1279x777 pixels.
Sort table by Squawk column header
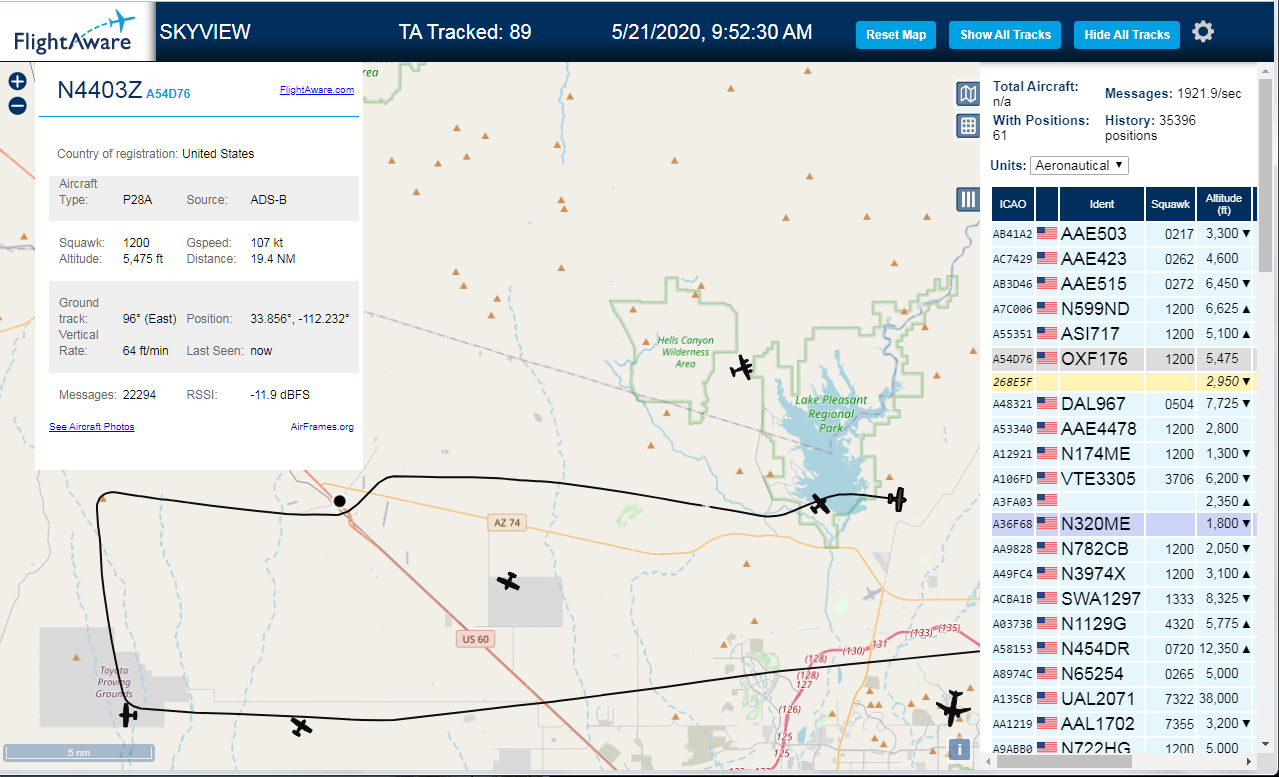pyautogui.click(x=1170, y=204)
